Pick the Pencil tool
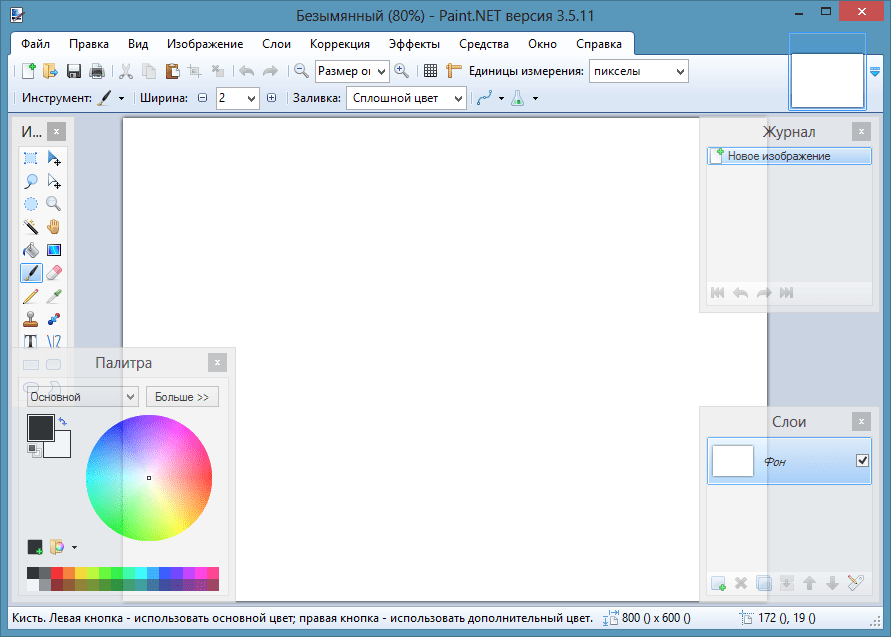891x637 pixels. 31,296
